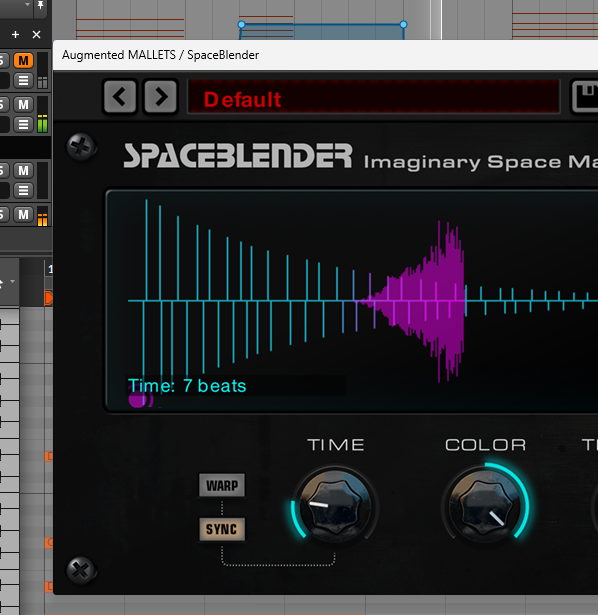Close the panel with the X icon

[36, 35]
